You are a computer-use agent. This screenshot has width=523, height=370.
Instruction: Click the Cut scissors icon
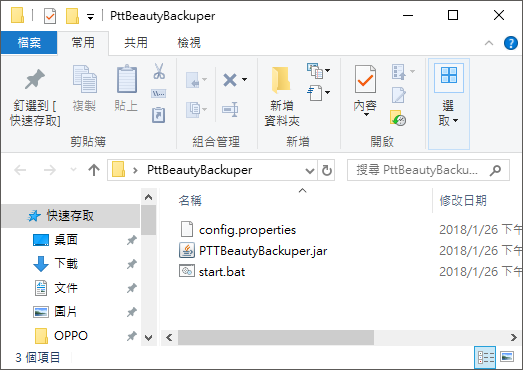(x=159, y=71)
